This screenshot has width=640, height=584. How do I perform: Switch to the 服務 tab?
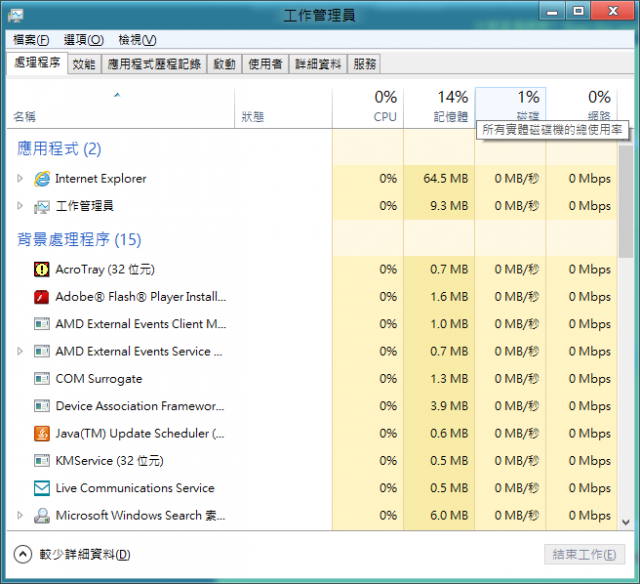364,64
